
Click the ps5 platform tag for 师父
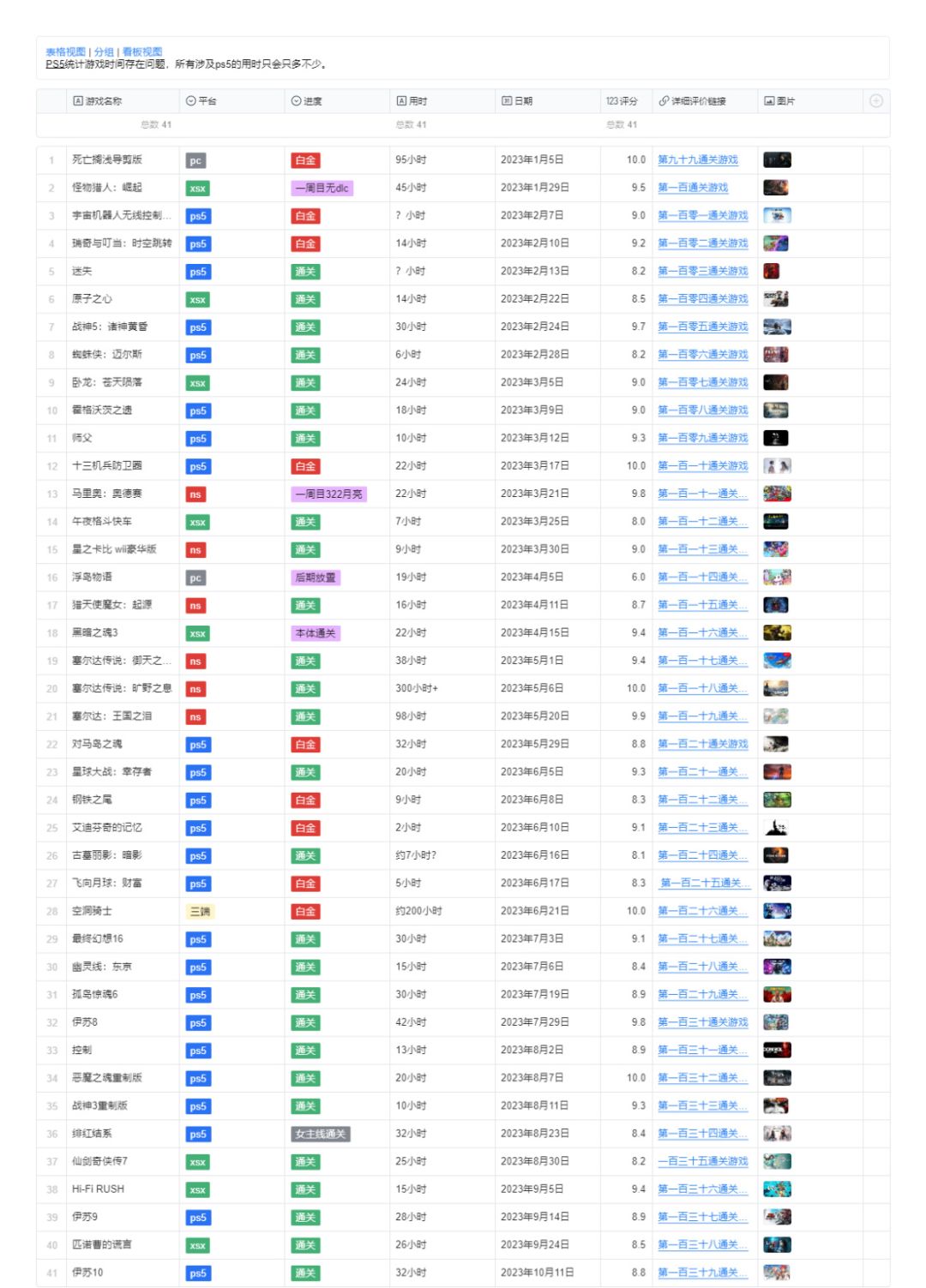click(198, 439)
